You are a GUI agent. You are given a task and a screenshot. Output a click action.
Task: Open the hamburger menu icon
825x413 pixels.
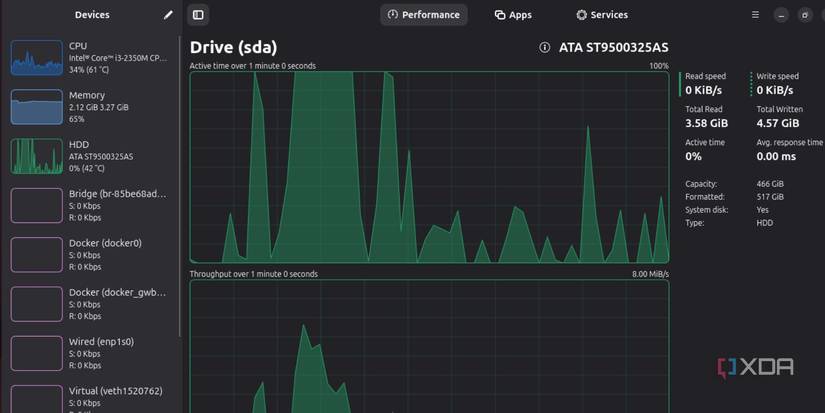[755, 15]
